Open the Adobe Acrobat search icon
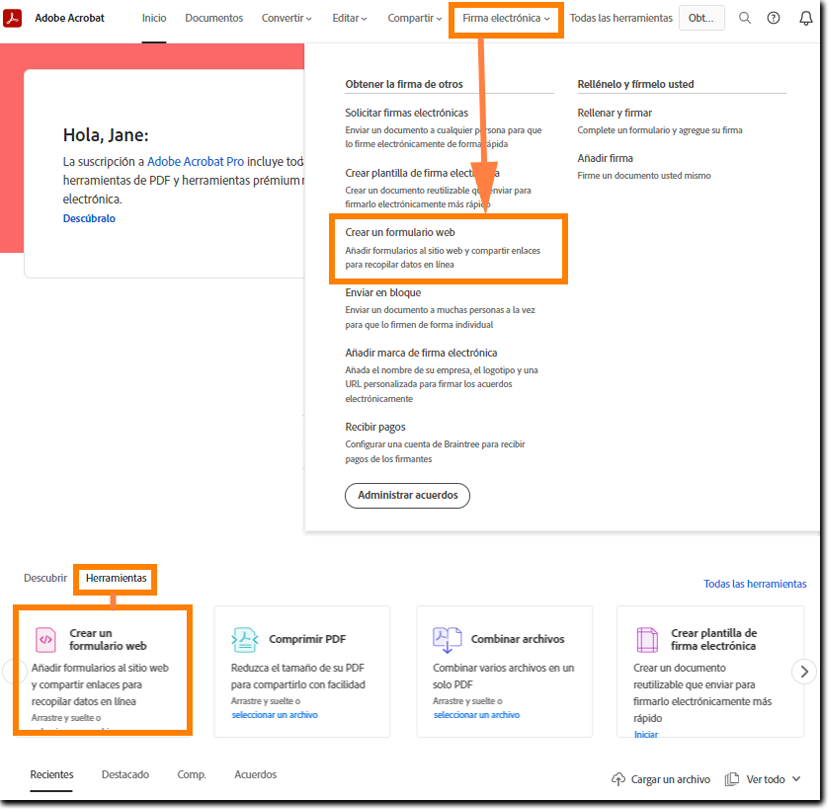 [x=745, y=17]
